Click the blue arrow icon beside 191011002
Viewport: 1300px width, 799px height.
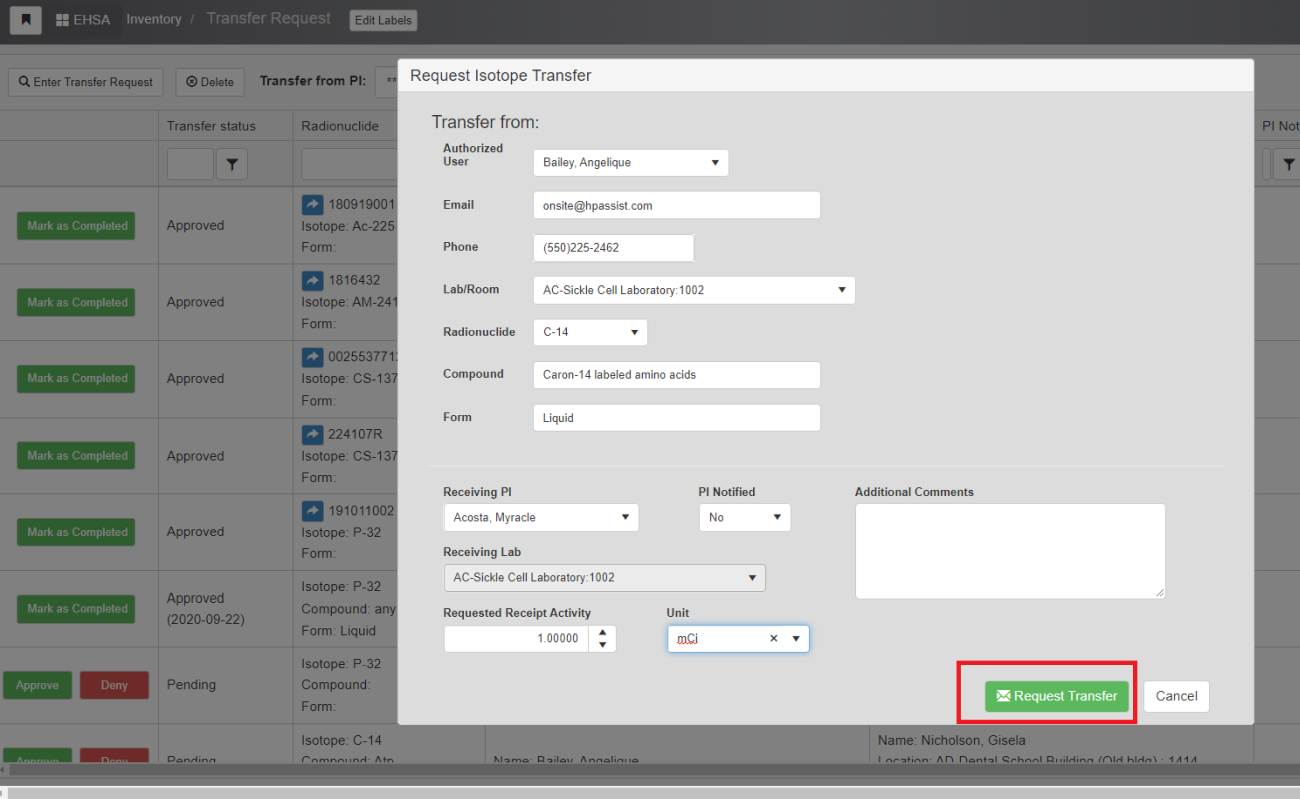[312, 511]
